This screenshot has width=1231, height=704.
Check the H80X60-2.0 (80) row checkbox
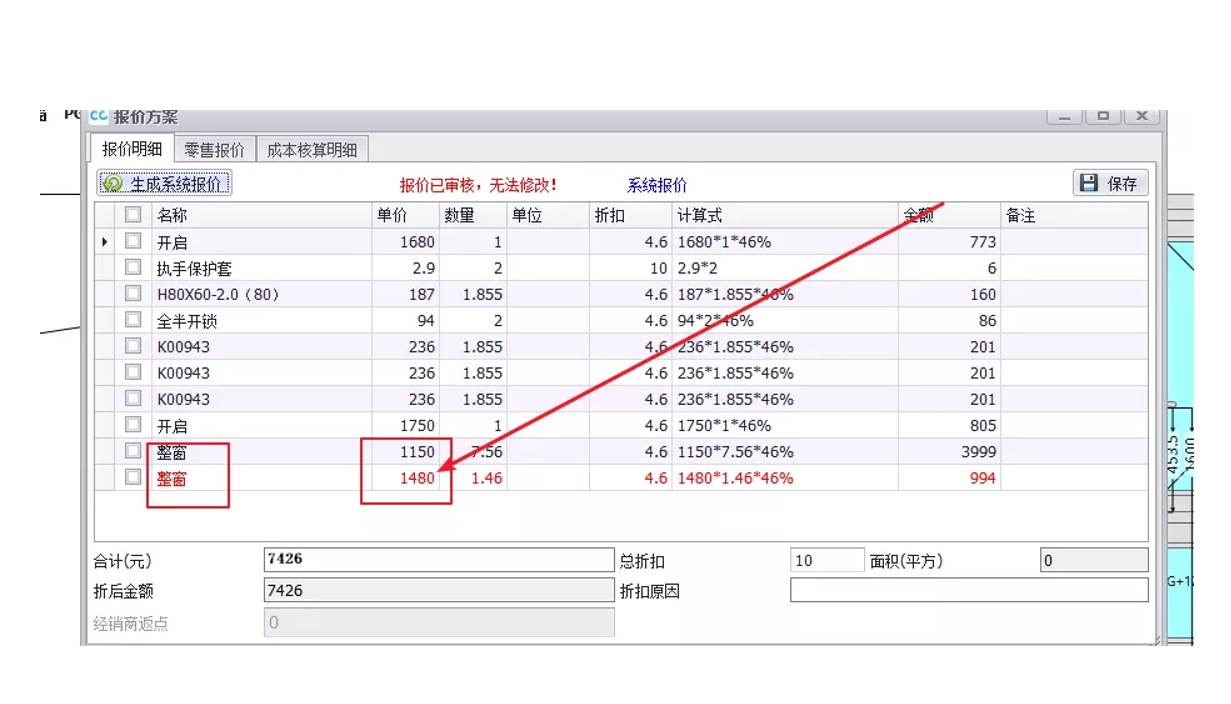[x=133, y=294]
